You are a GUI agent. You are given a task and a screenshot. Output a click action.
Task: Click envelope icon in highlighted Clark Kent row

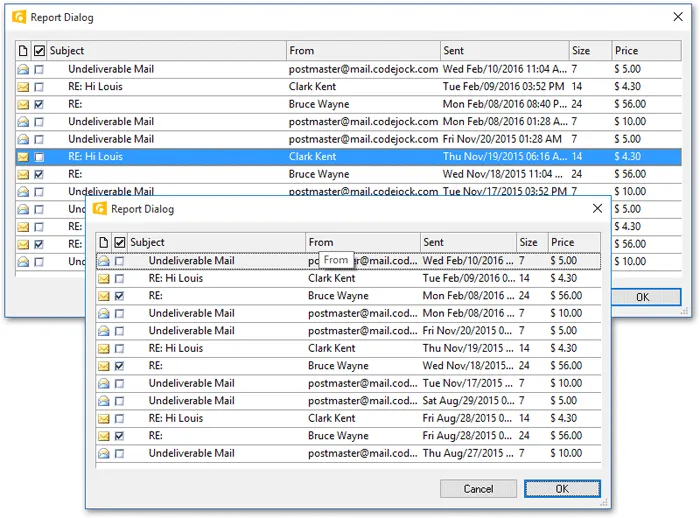pyautogui.click(x=23, y=157)
